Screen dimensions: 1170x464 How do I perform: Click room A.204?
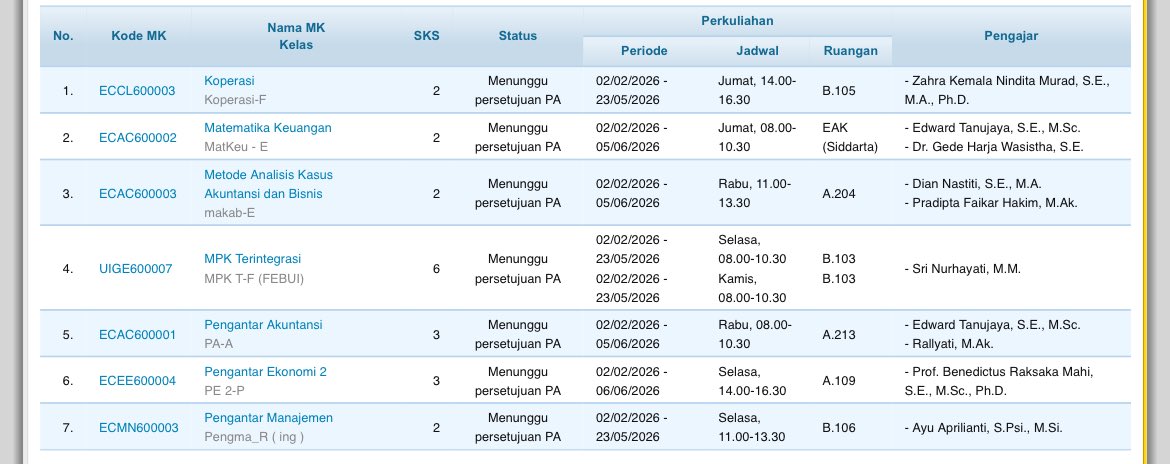839,194
